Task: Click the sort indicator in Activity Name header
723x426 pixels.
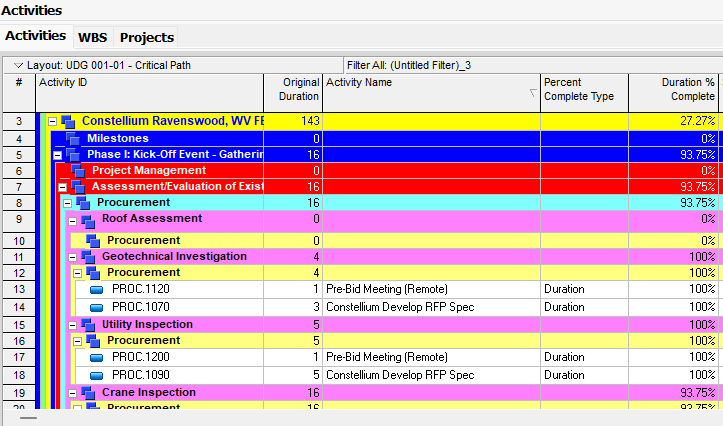Action: (533, 93)
